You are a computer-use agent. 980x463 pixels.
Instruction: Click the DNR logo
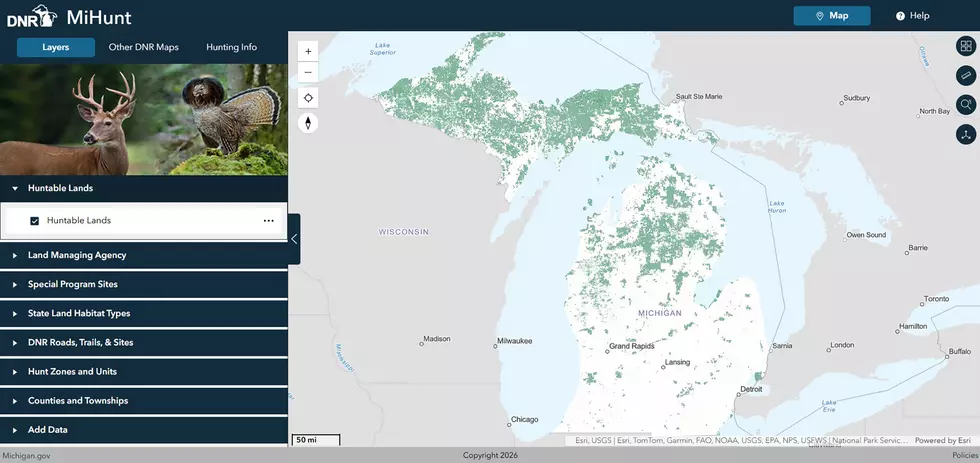click(32, 17)
